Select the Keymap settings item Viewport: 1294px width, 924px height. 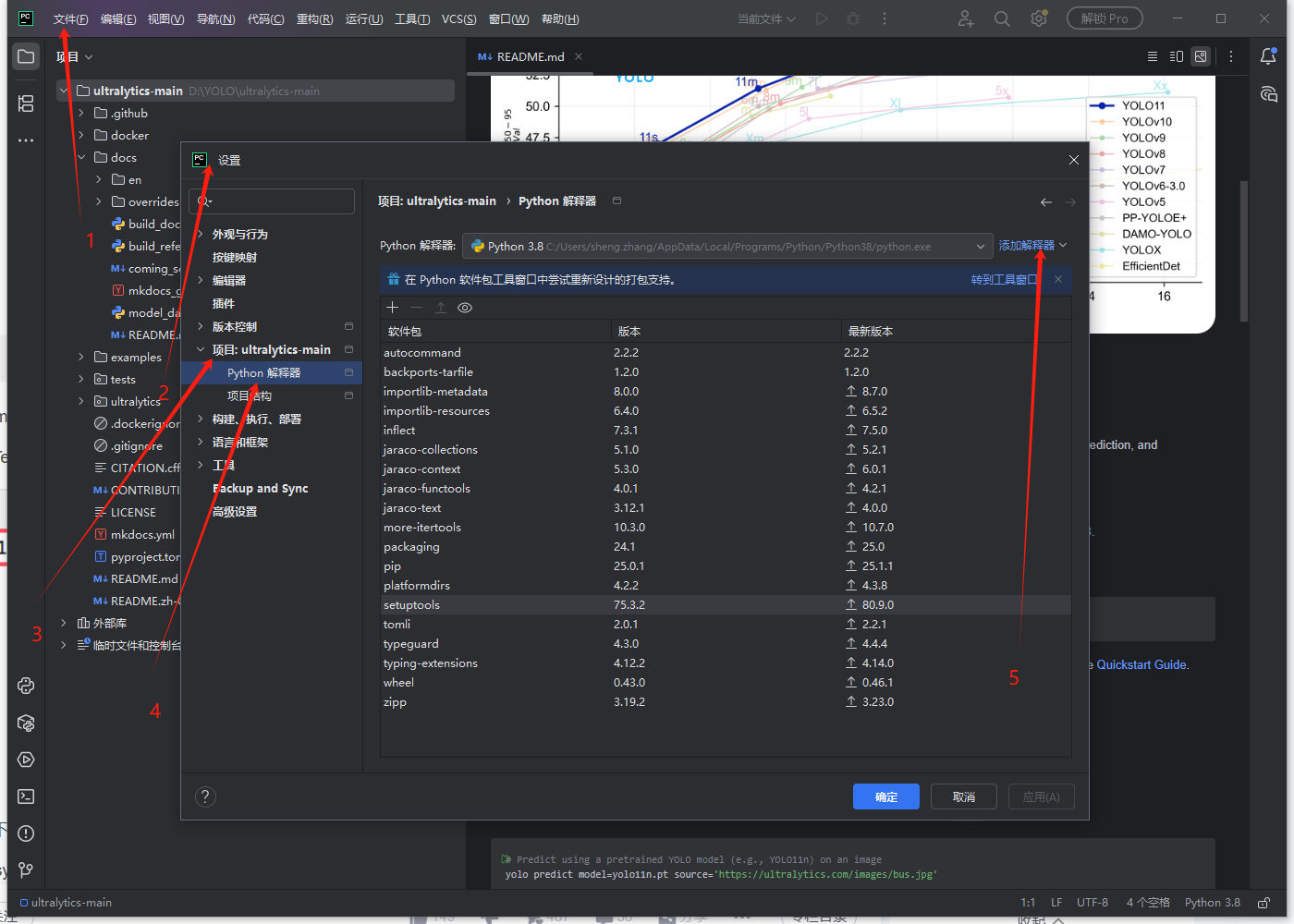point(235,258)
